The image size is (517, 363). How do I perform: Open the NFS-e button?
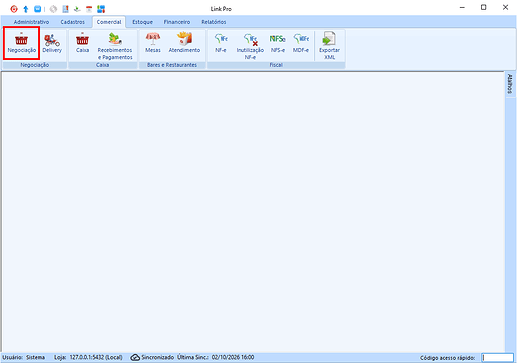pyautogui.click(x=278, y=43)
